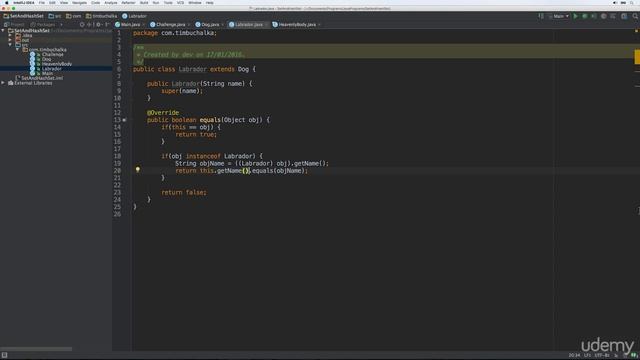Click the override gutter marker on line 13
The height and width of the screenshot is (360, 640).
pyautogui.click(x=124, y=120)
